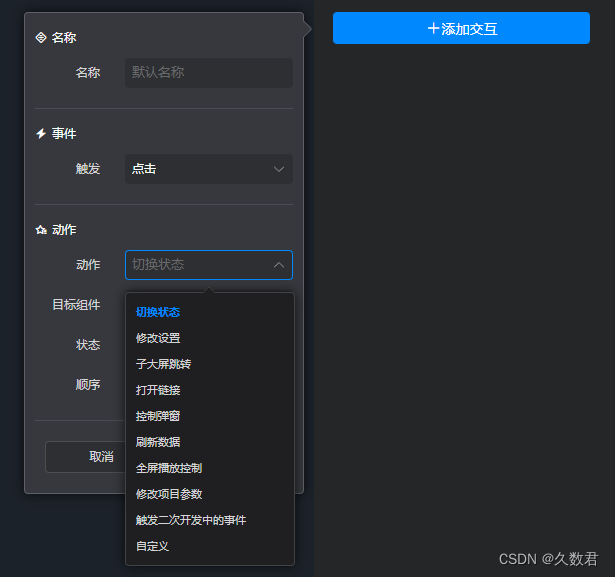615x577 pixels.
Task: Click the 取消 button
Action: [86, 457]
